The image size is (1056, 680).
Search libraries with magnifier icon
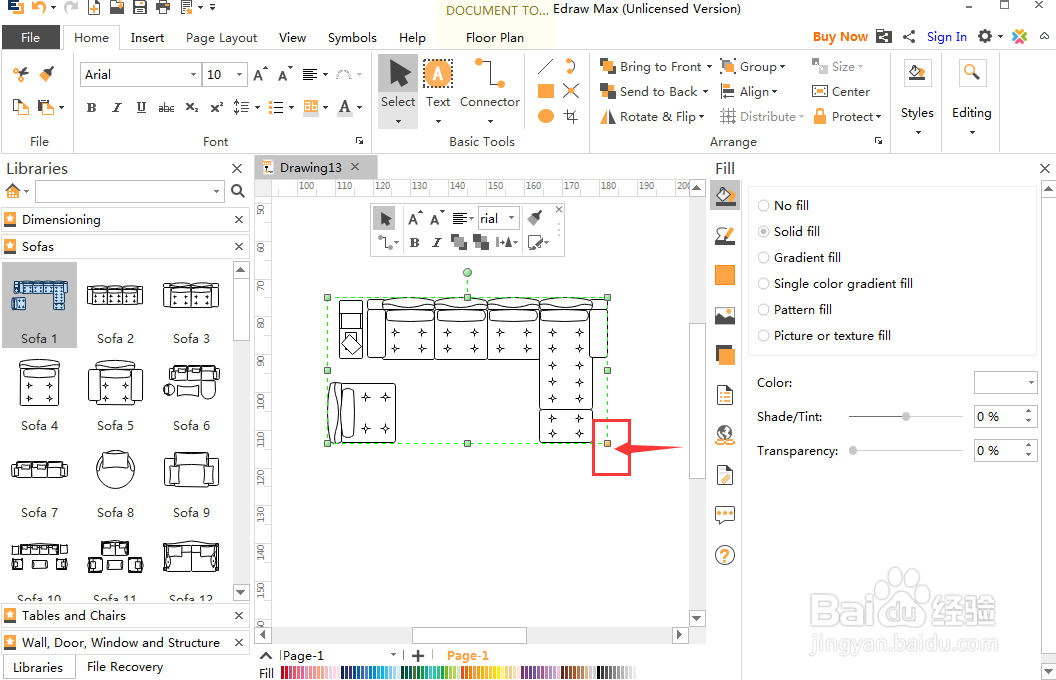[238, 191]
